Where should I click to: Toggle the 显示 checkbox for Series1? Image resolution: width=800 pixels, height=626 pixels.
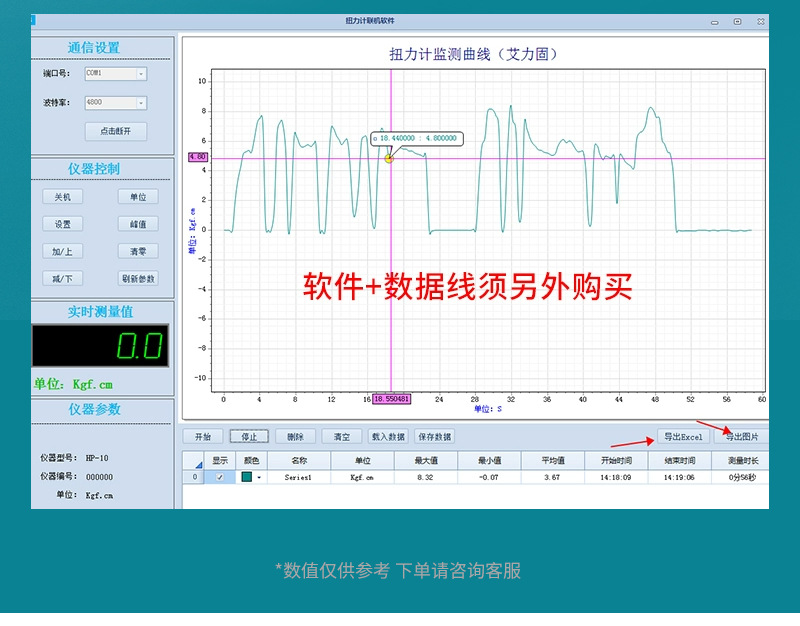tap(220, 478)
